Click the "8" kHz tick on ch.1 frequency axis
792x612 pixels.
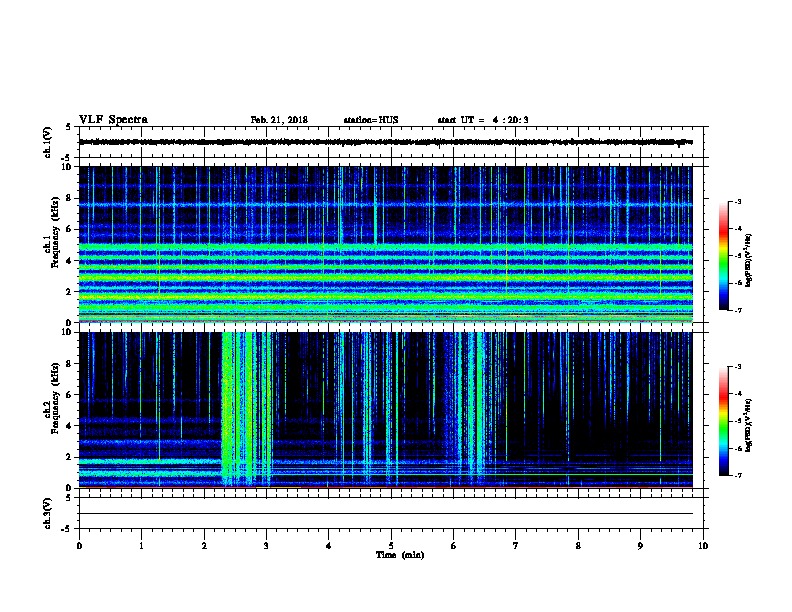pyautogui.click(x=69, y=198)
